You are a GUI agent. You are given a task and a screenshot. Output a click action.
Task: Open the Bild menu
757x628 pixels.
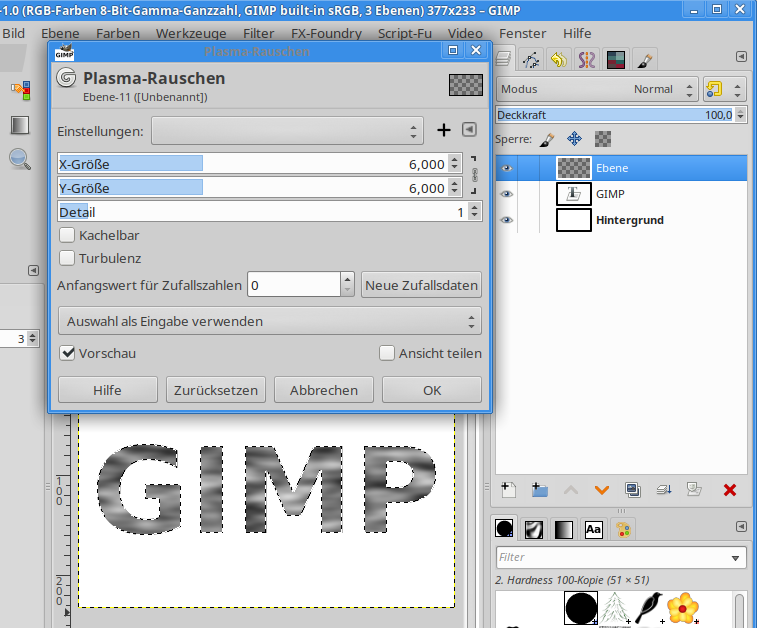point(14,33)
